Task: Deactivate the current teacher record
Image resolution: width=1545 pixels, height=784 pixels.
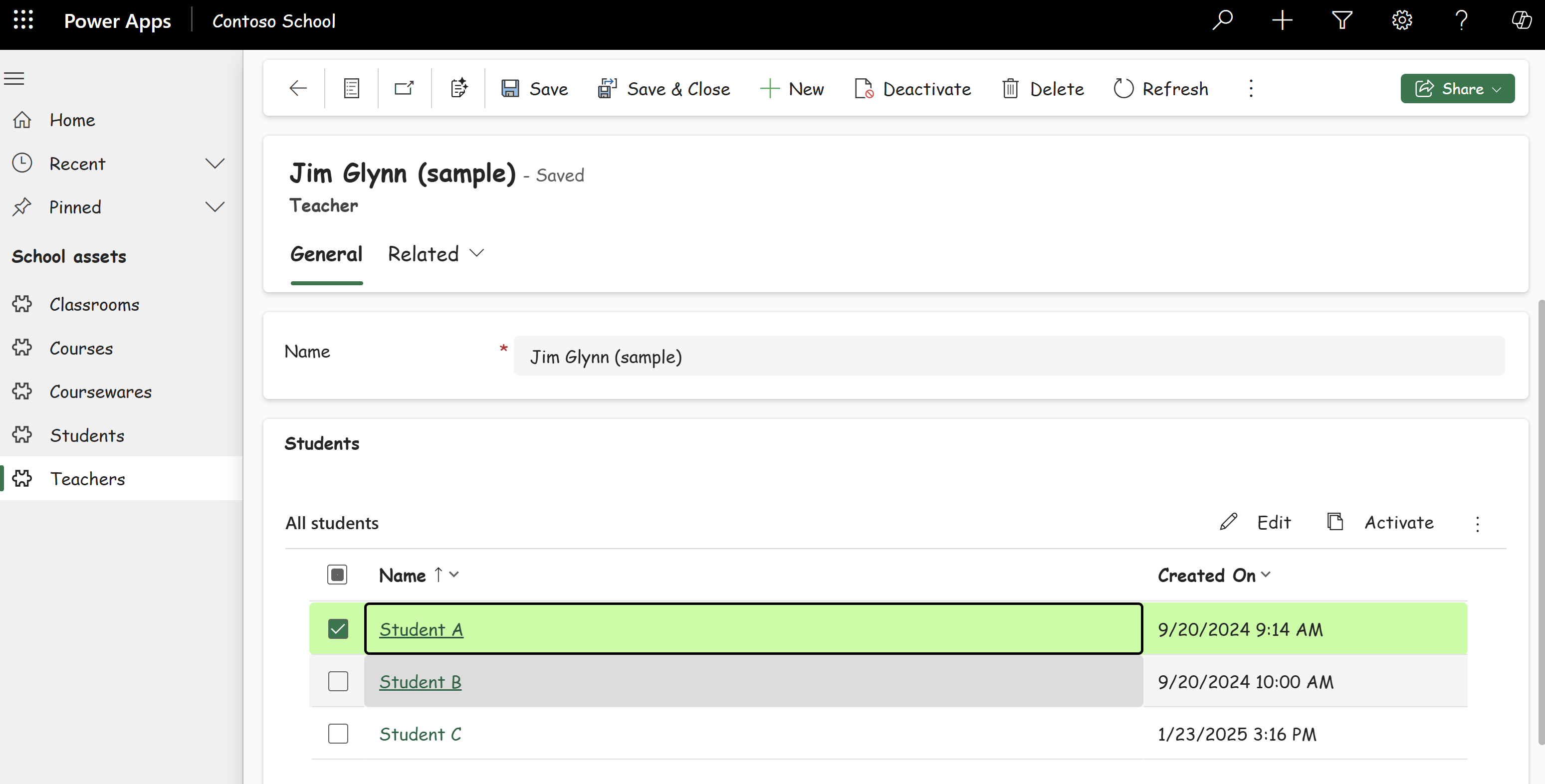Action: click(x=912, y=88)
